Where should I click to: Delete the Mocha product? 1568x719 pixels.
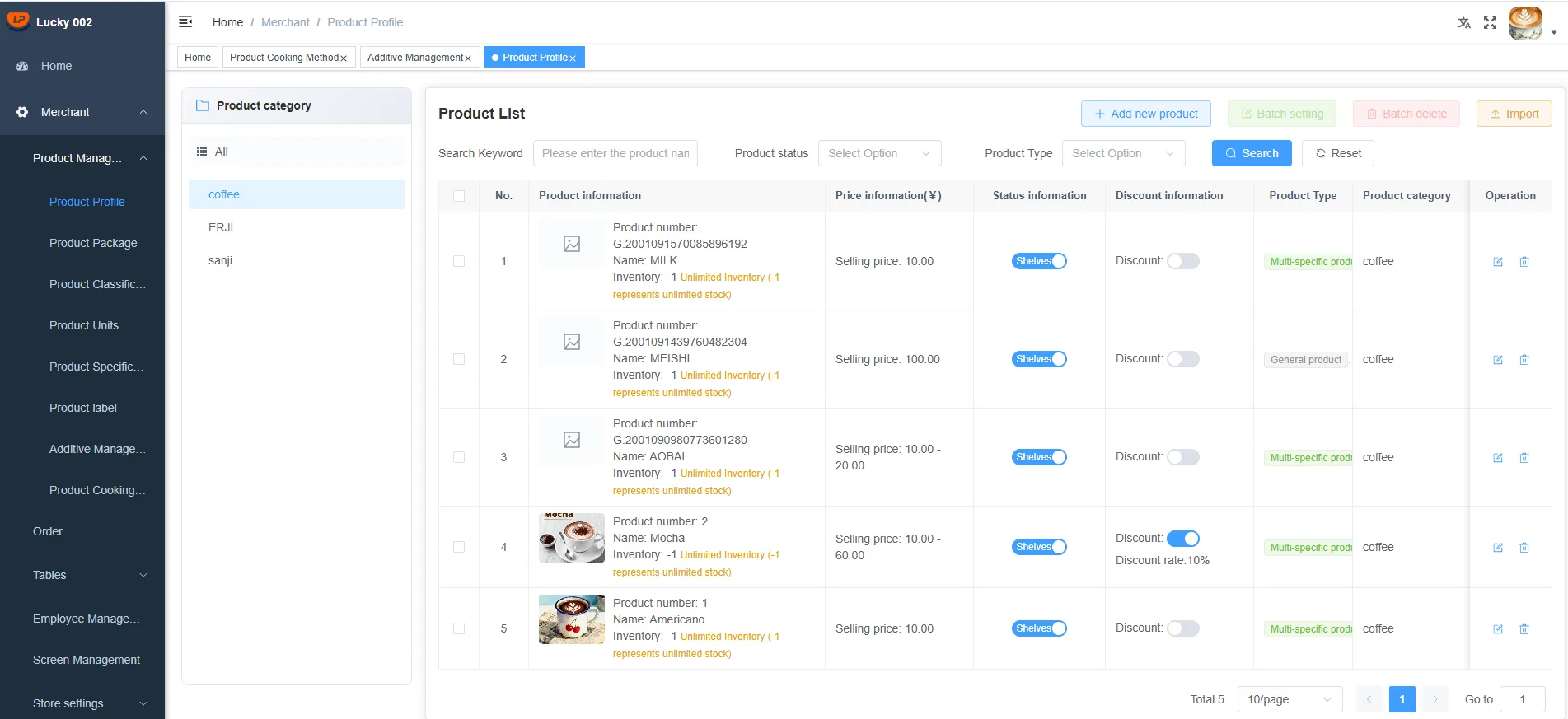tap(1524, 548)
